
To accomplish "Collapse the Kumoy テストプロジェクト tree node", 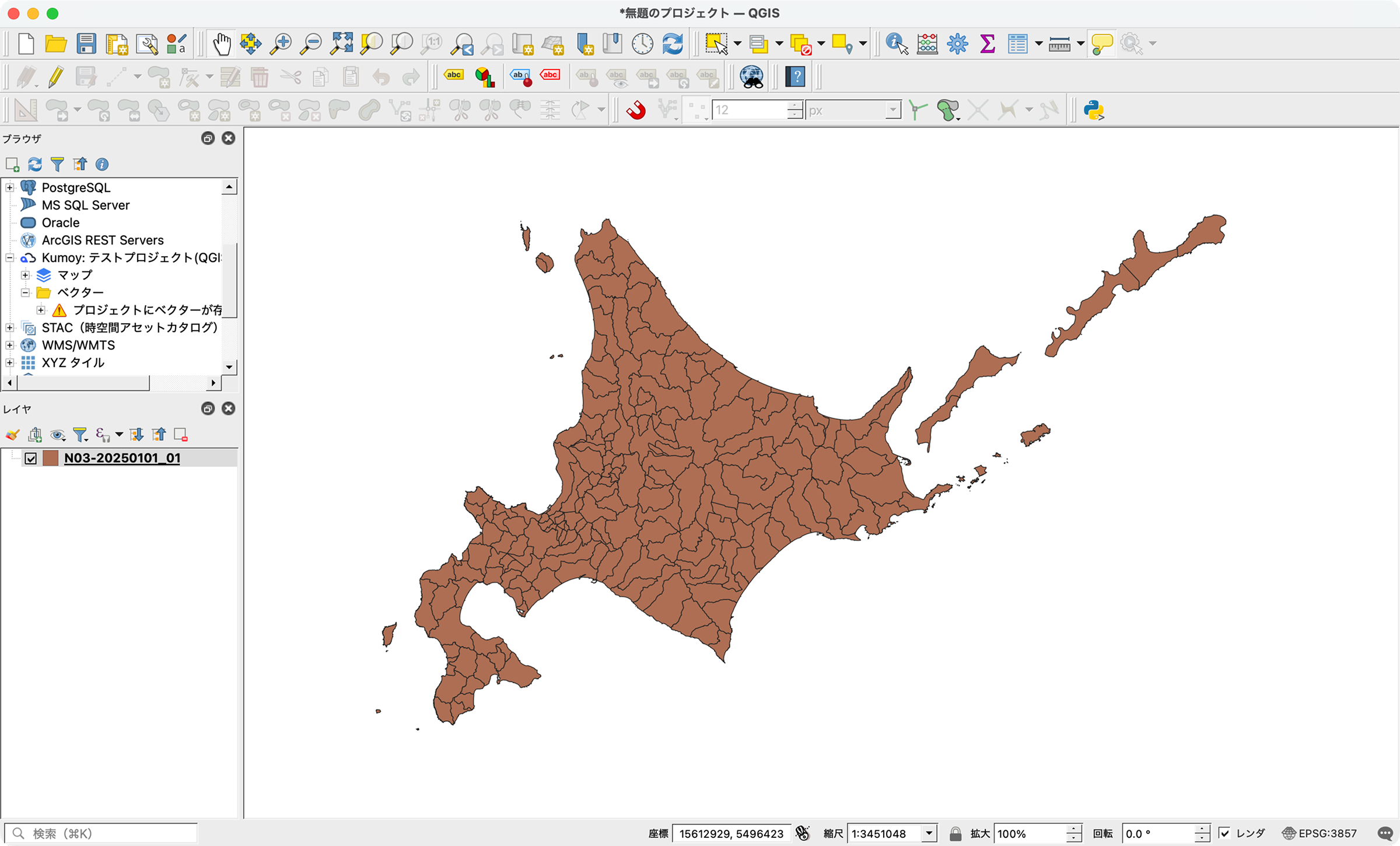I will [x=9, y=257].
